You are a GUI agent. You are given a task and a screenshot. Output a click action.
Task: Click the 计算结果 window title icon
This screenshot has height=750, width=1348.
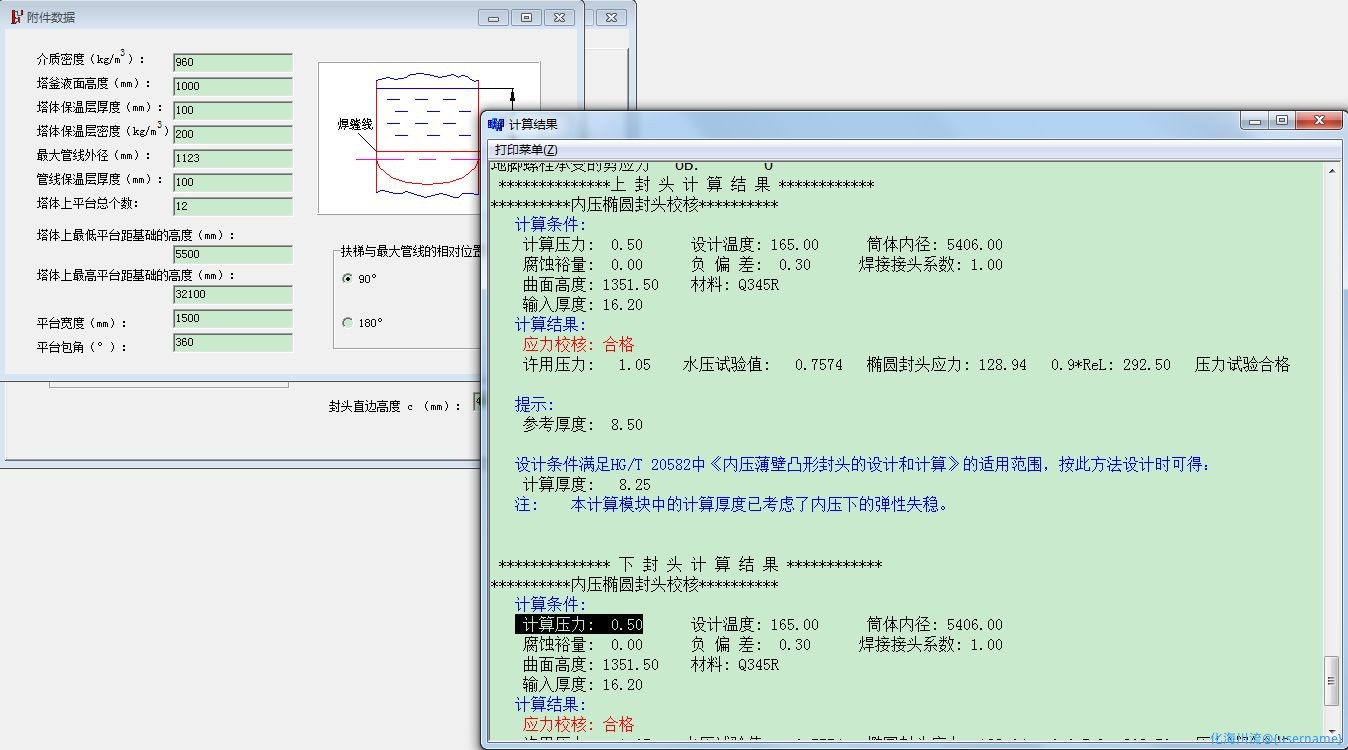pyautogui.click(x=496, y=124)
